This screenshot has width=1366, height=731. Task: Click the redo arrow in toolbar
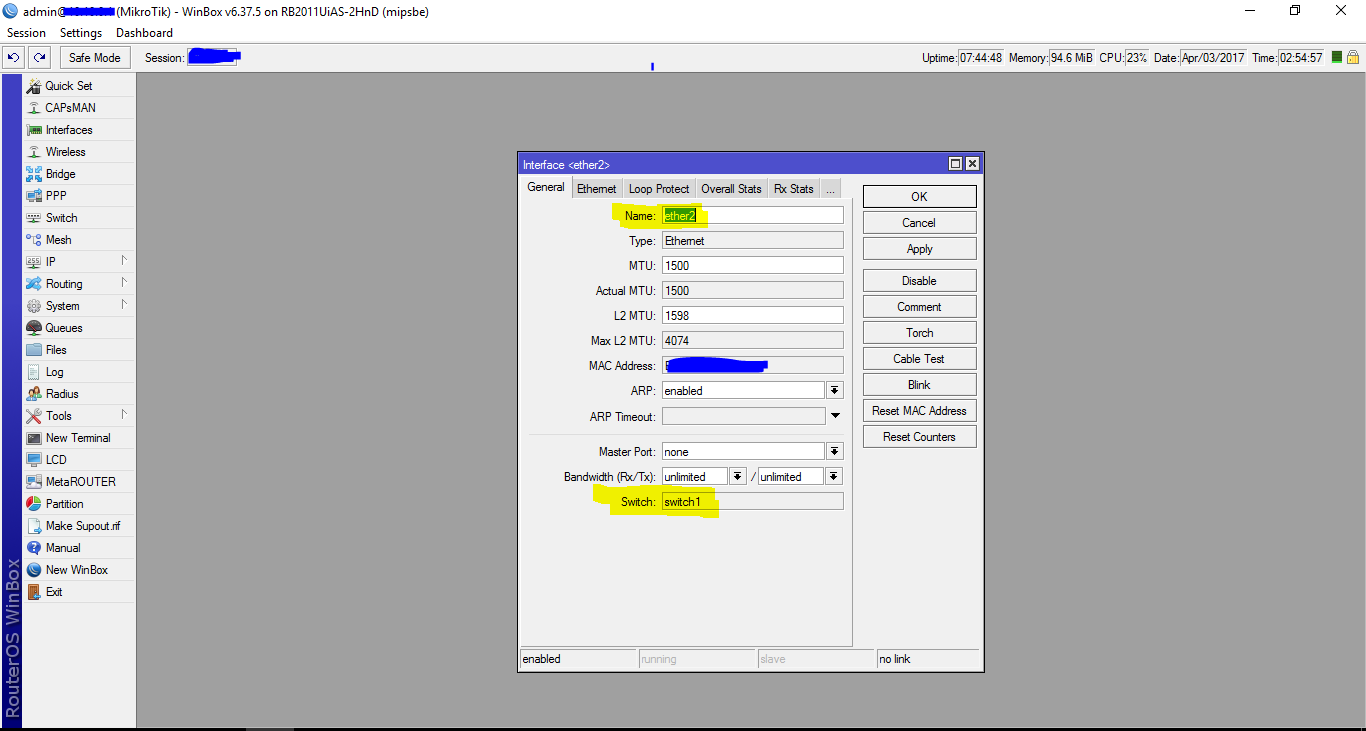point(39,58)
